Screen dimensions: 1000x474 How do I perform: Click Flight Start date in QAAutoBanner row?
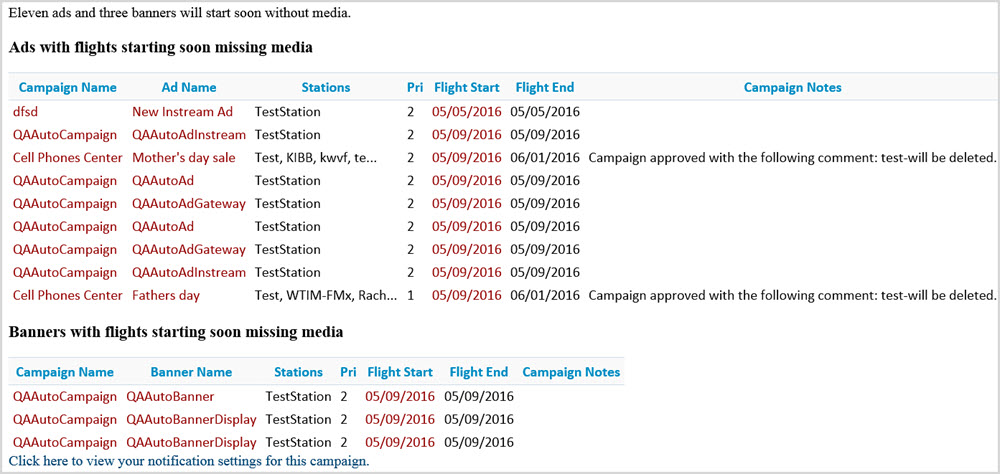pos(399,397)
